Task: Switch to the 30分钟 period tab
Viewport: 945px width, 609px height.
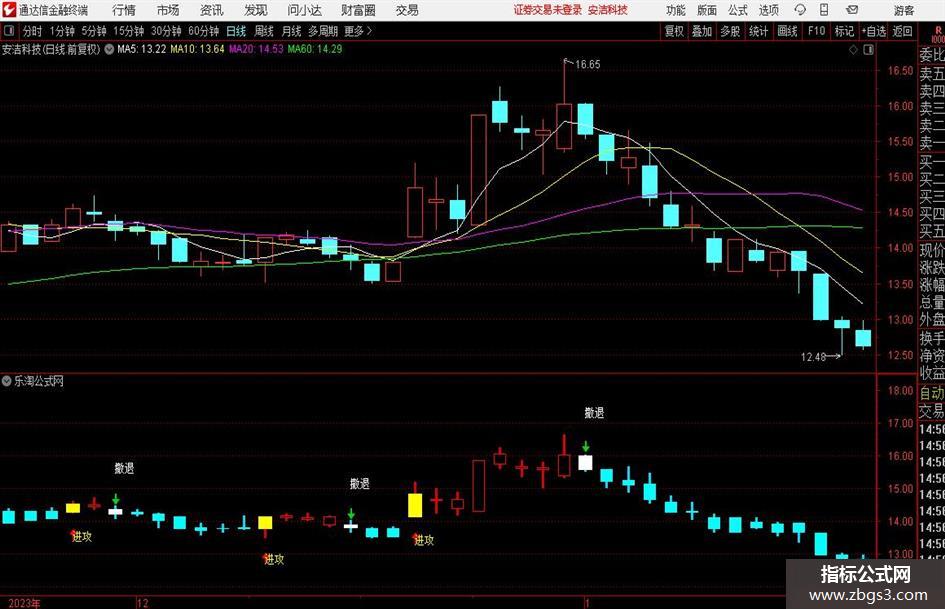Action: coord(166,31)
